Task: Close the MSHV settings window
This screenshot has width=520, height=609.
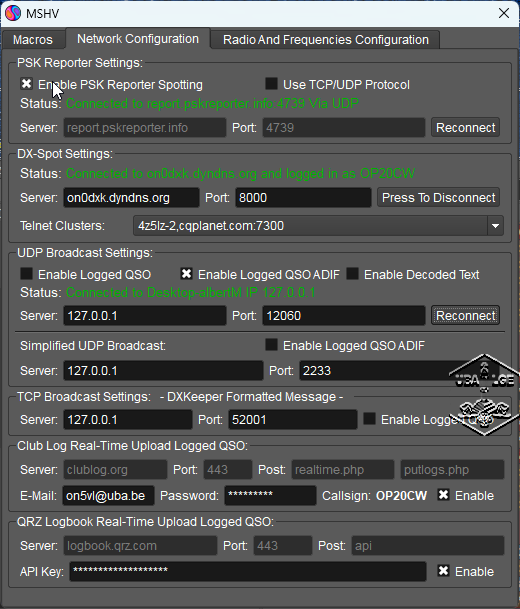Action: (x=504, y=13)
